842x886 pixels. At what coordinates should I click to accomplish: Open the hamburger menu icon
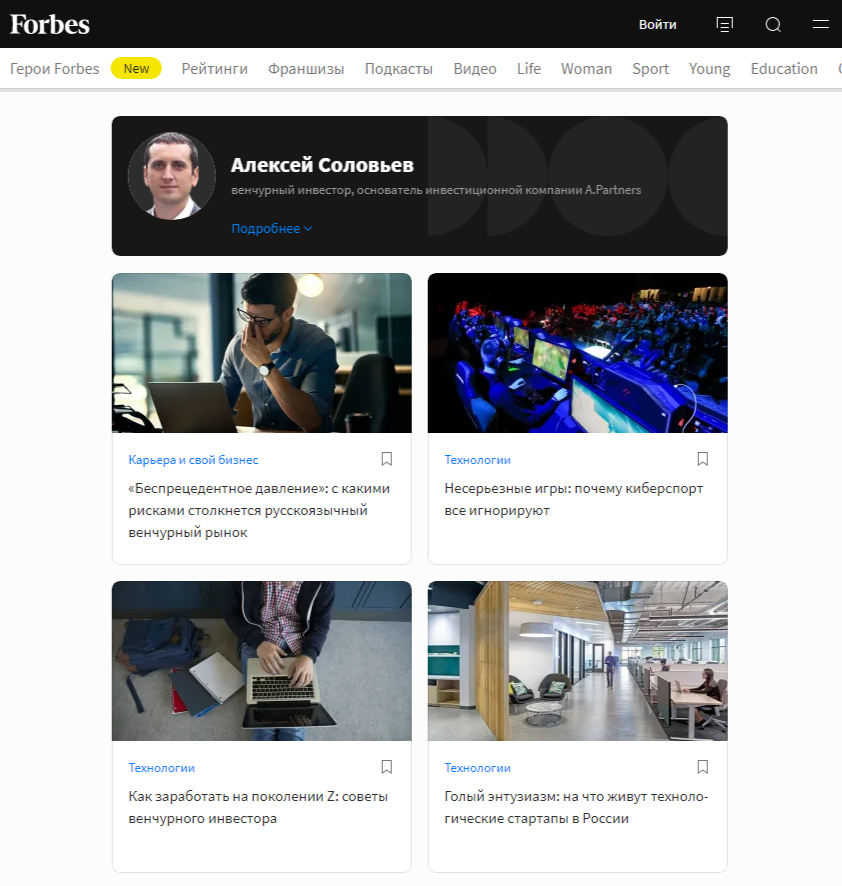pos(821,24)
